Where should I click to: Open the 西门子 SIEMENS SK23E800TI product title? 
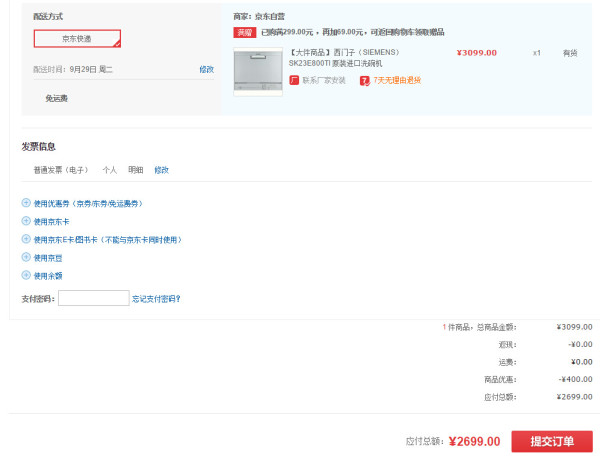344,58
